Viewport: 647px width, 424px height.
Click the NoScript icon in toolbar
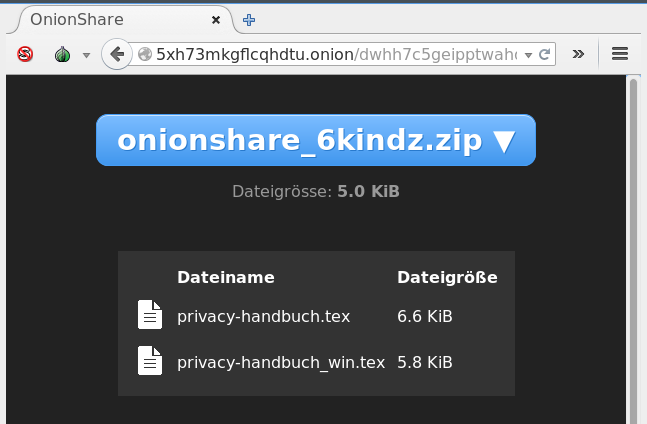click(25, 54)
